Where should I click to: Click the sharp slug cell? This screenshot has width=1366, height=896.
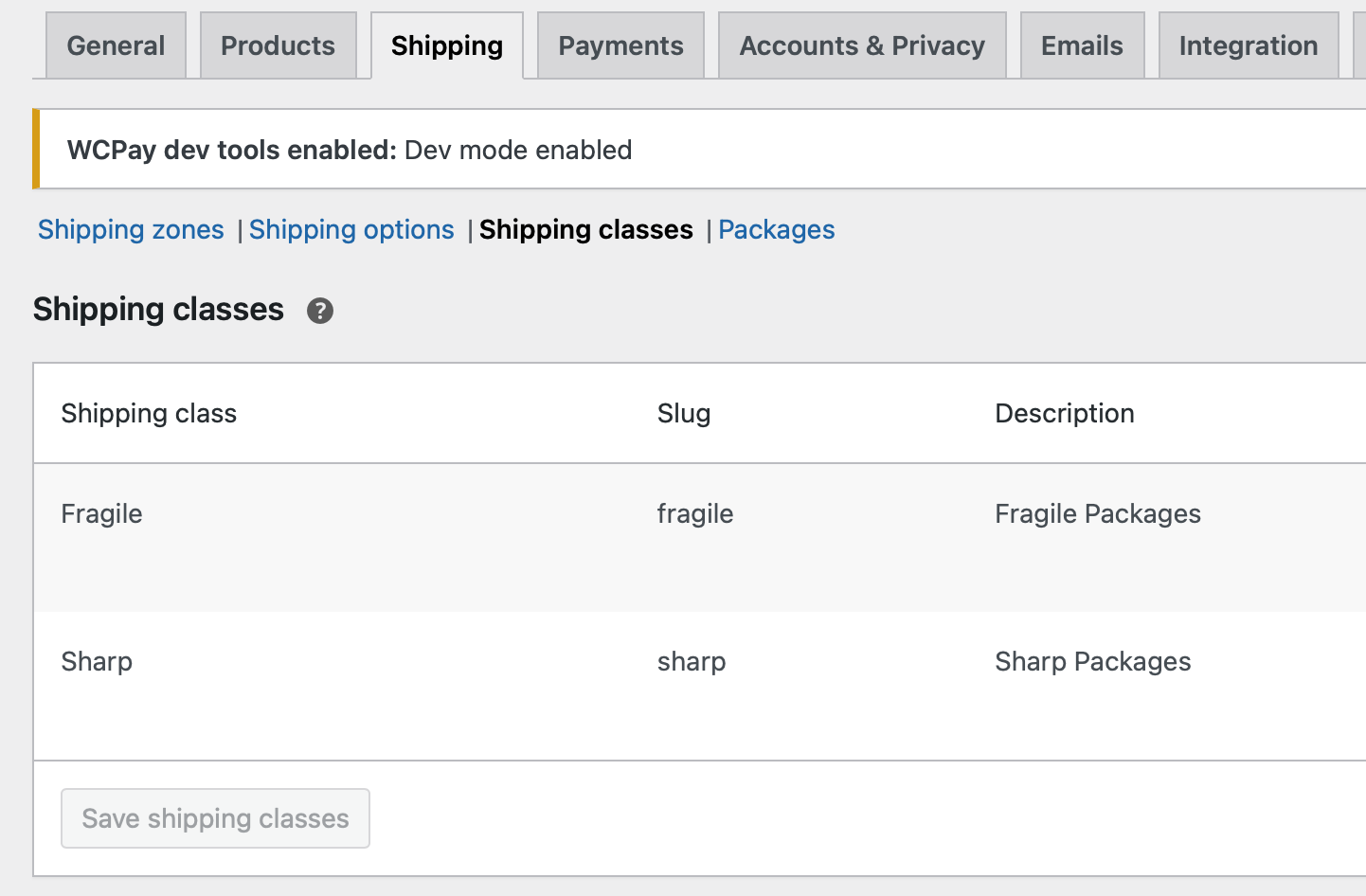[x=692, y=662]
